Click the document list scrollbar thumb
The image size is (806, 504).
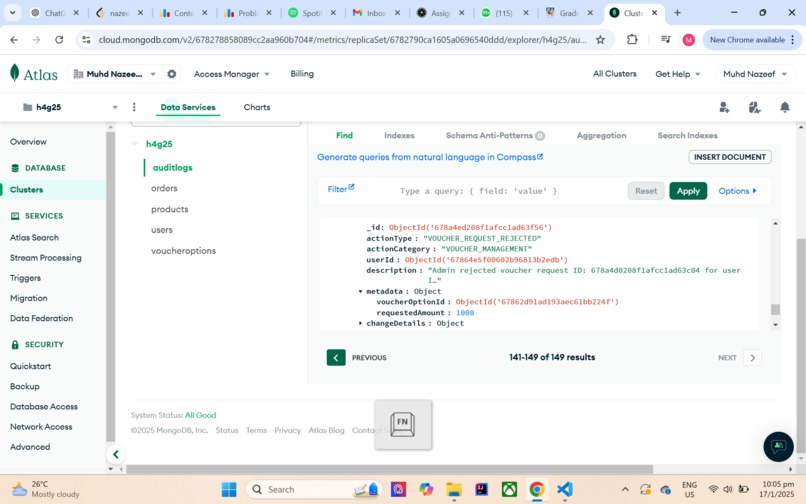pyautogui.click(x=775, y=309)
